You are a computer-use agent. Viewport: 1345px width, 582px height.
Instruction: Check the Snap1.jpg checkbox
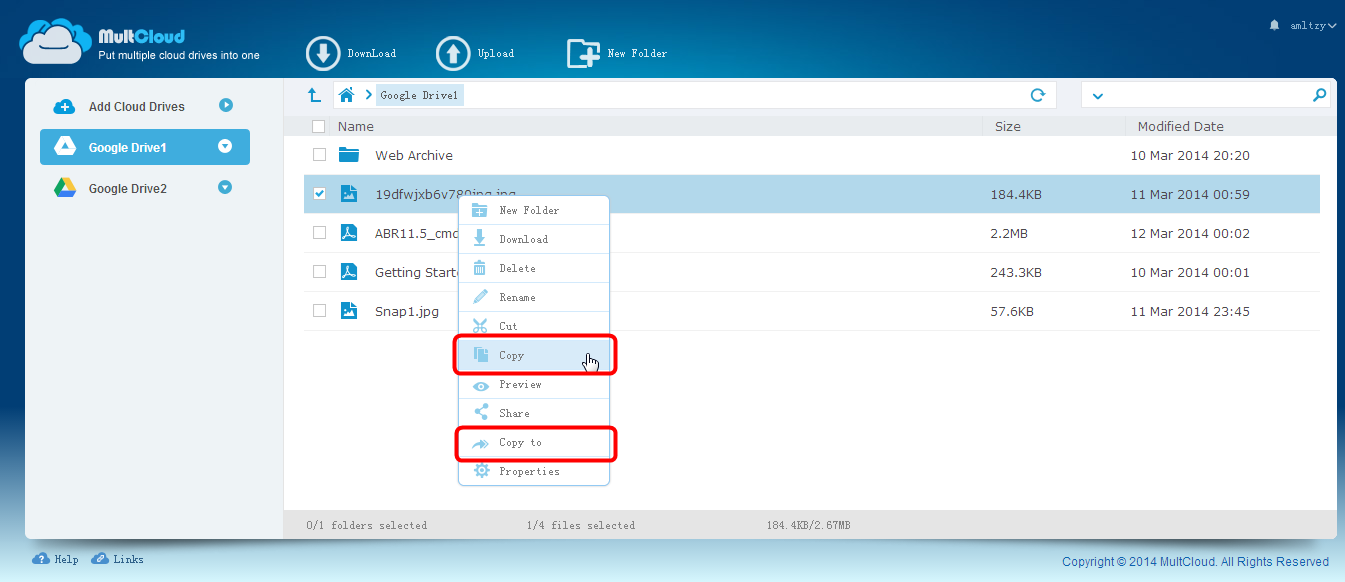[x=319, y=311]
